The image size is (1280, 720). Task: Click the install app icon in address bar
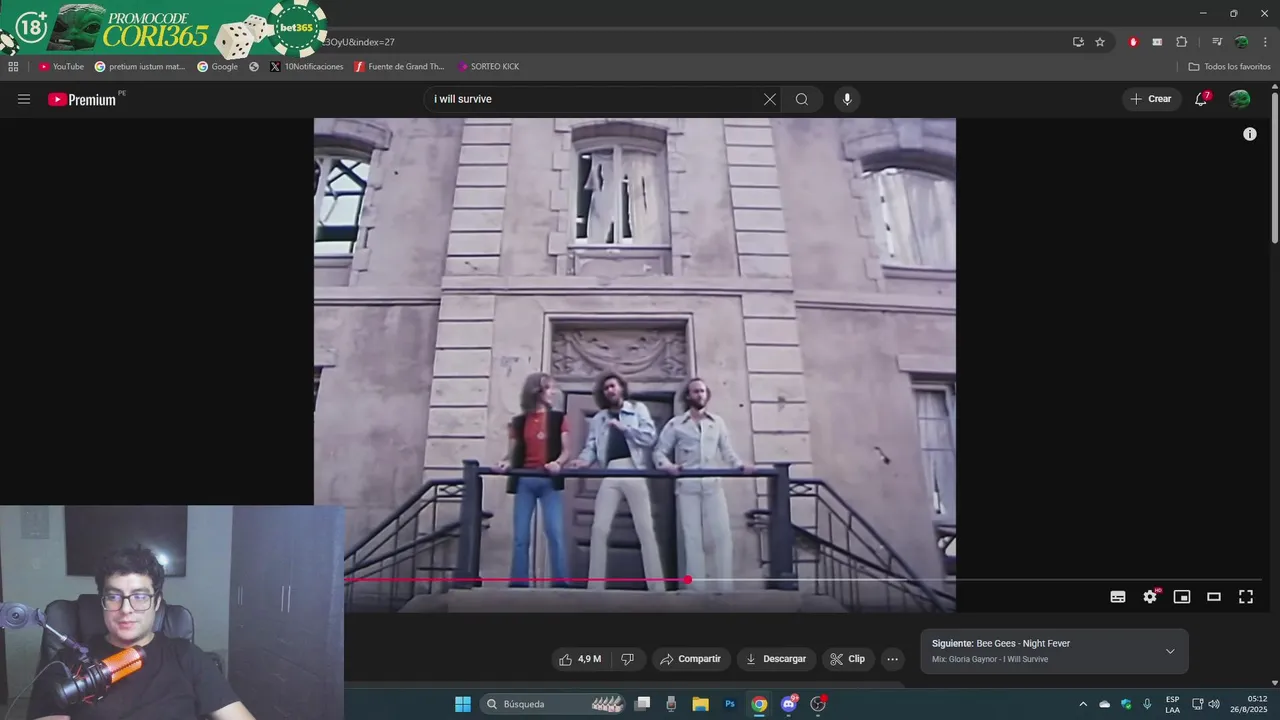(1078, 42)
